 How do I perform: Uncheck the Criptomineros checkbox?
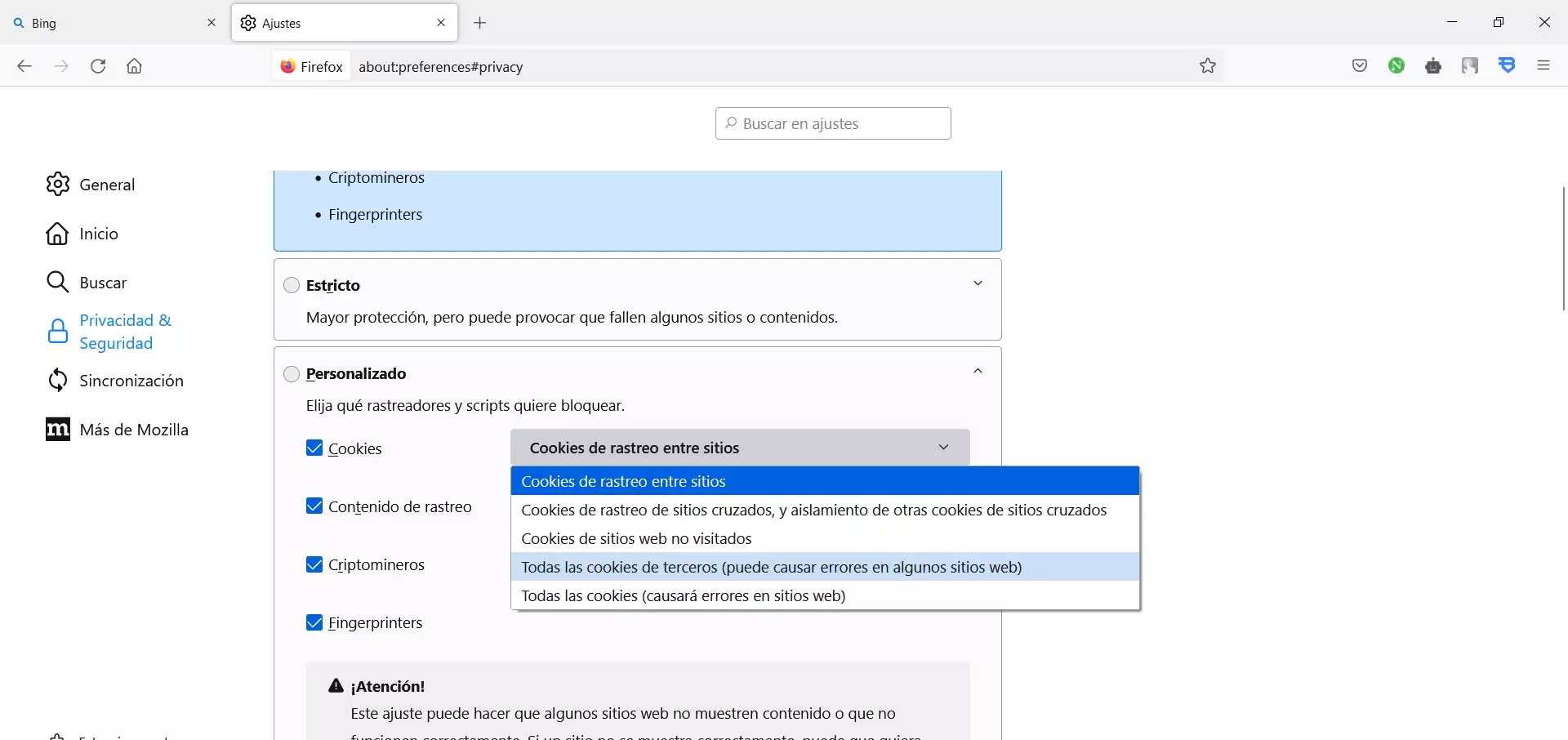[314, 564]
